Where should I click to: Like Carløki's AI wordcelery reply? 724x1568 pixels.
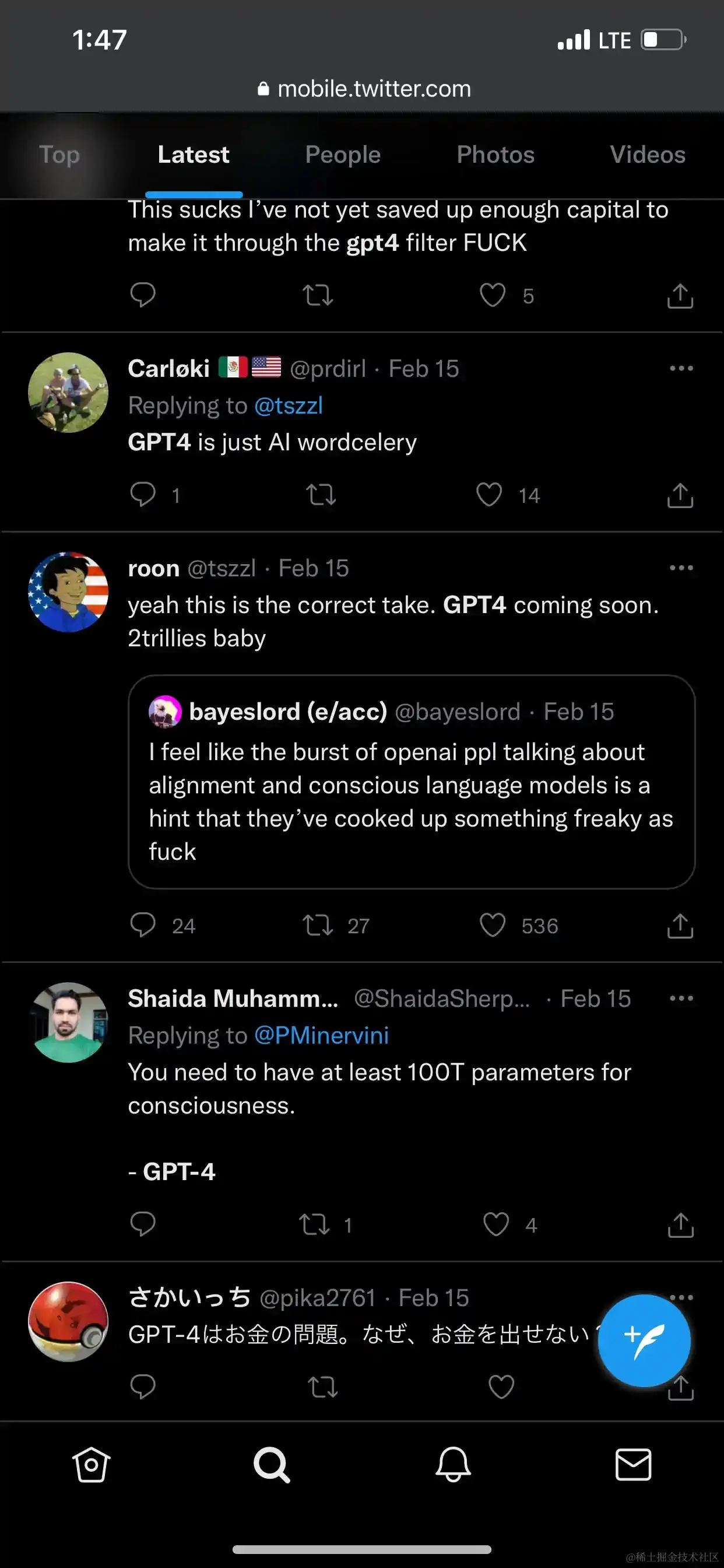[489, 494]
